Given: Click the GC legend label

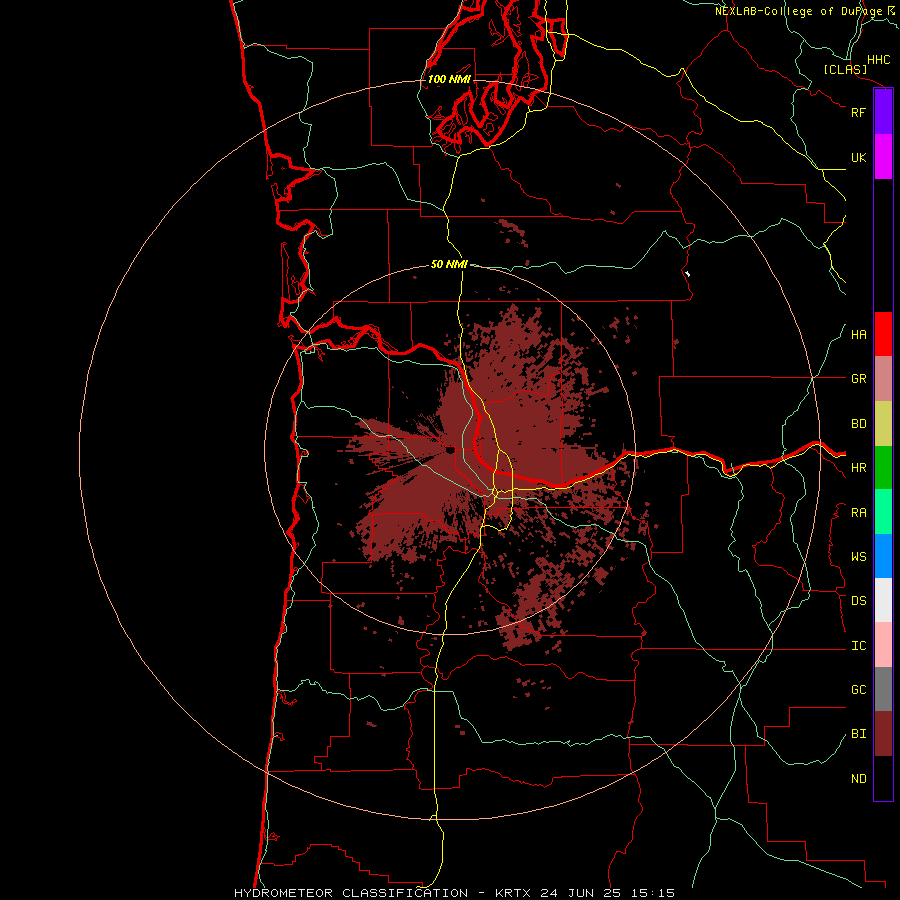Looking at the screenshot, I should tap(858, 689).
